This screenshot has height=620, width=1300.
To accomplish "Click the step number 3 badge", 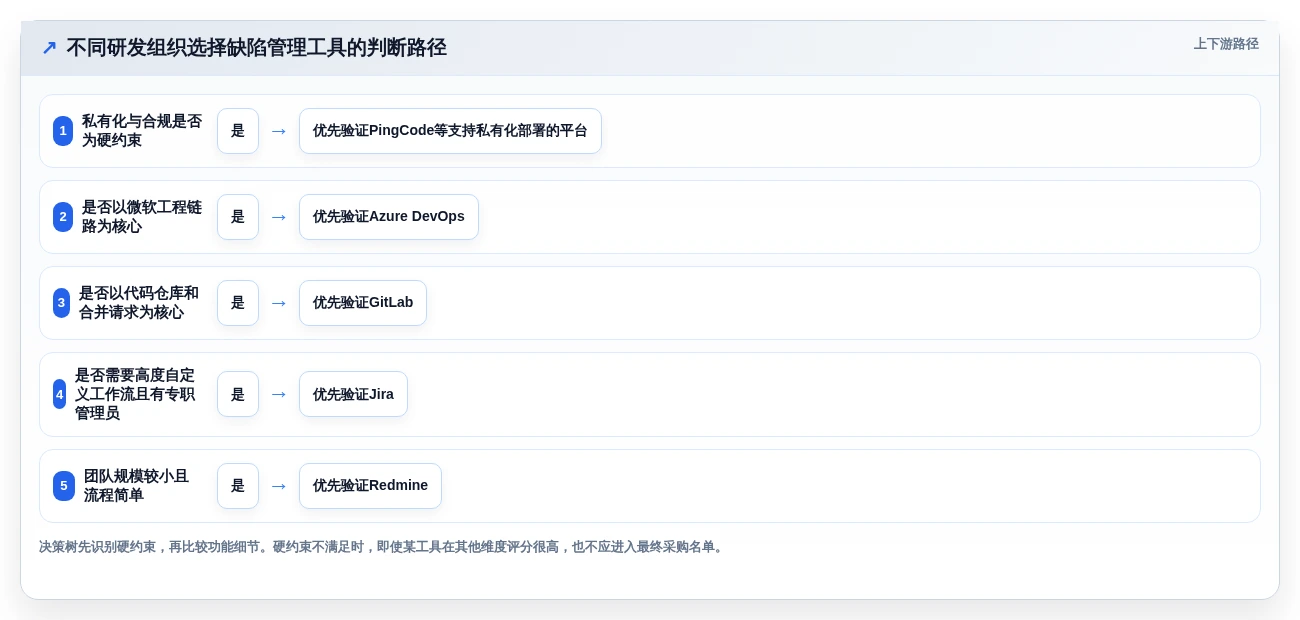I will coord(62,303).
